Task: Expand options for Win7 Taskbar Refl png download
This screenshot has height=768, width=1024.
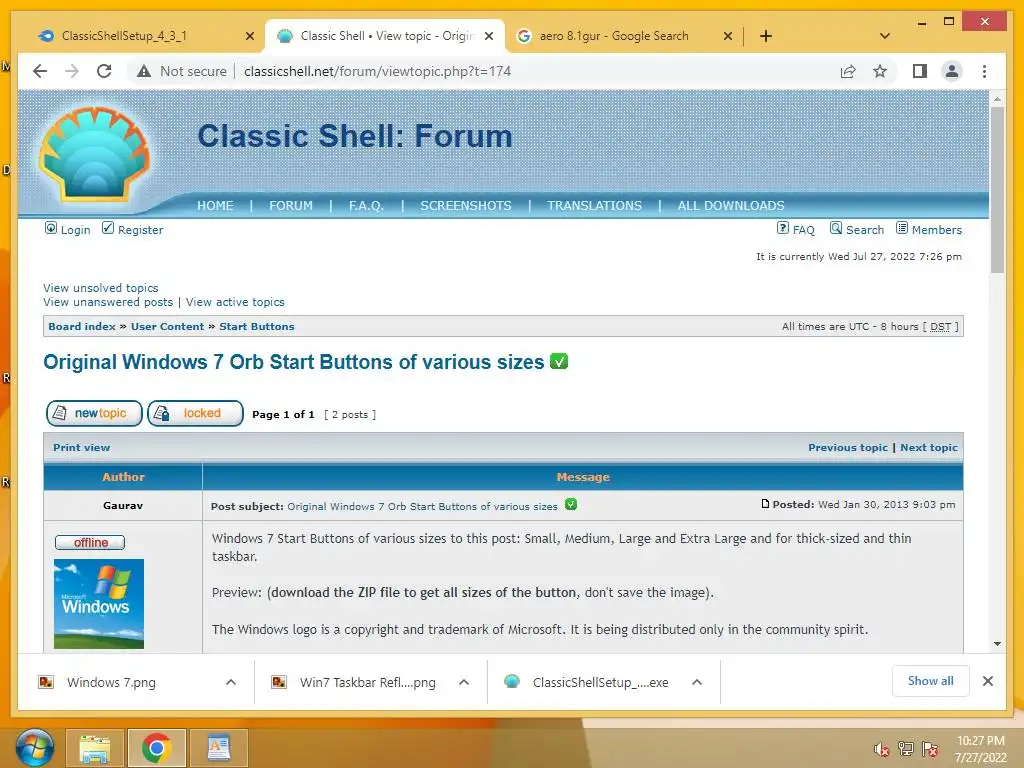Action: [x=464, y=682]
